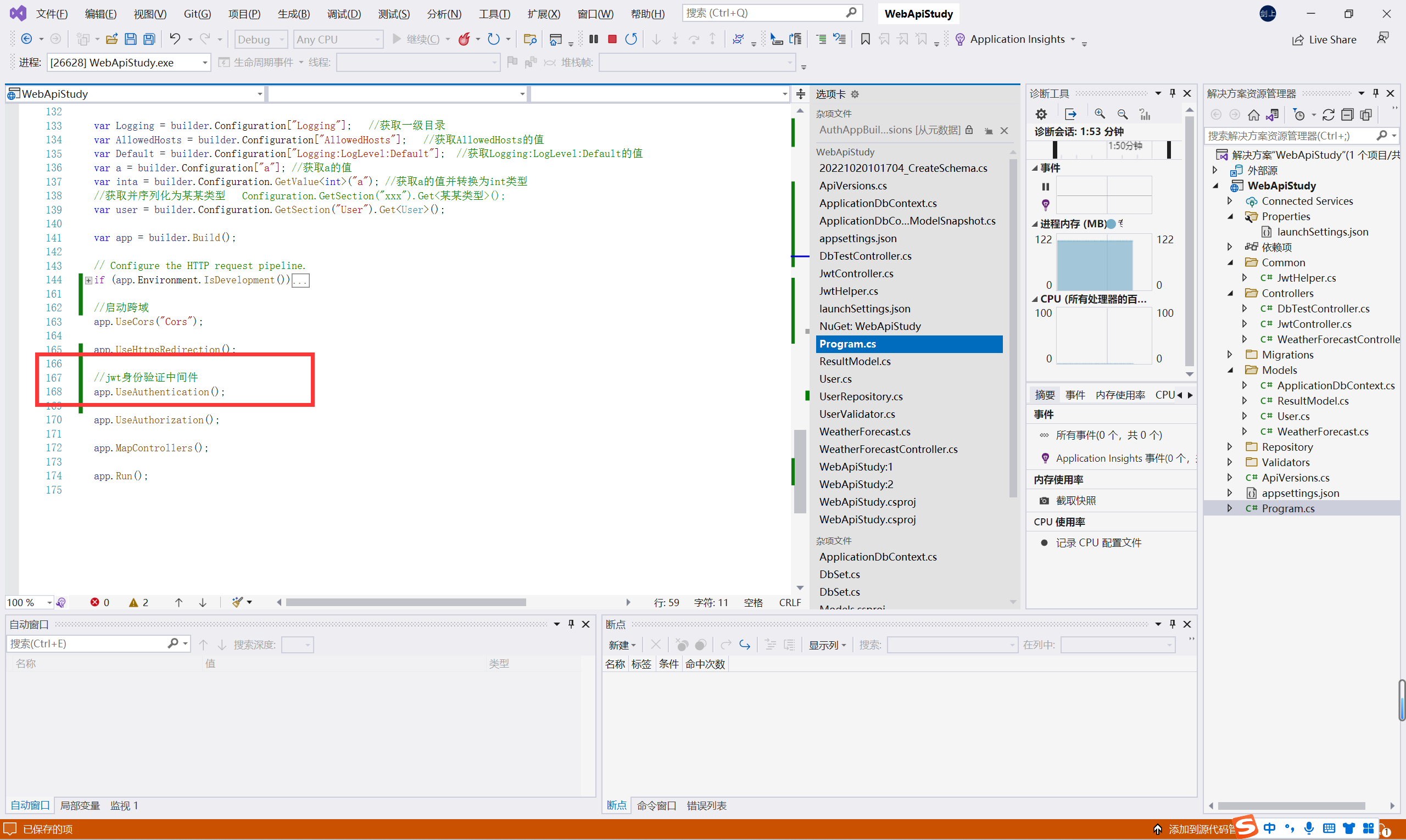Image resolution: width=1406 pixels, height=840 pixels.
Task: Switch to the 局部变量 tab
Action: pos(80,805)
